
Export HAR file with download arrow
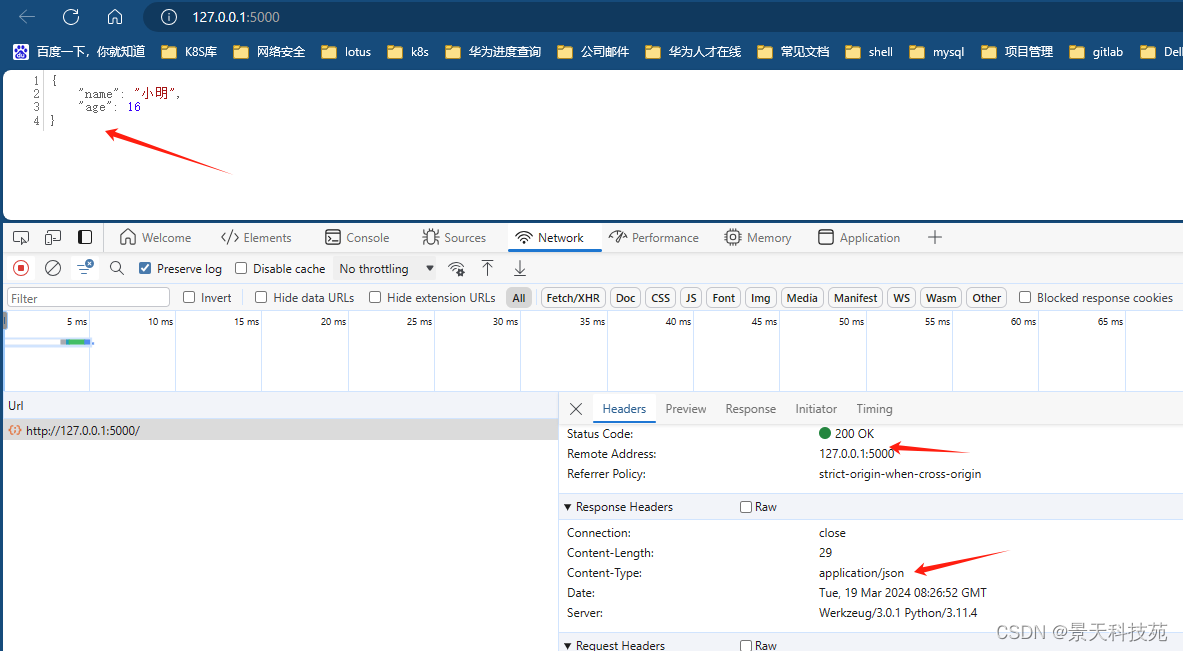[x=520, y=268]
